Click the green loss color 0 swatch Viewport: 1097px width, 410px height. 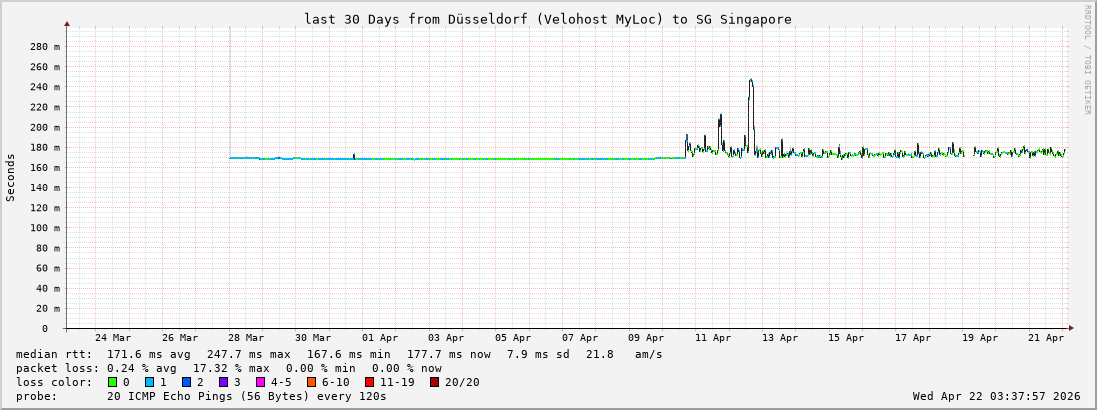[113, 382]
